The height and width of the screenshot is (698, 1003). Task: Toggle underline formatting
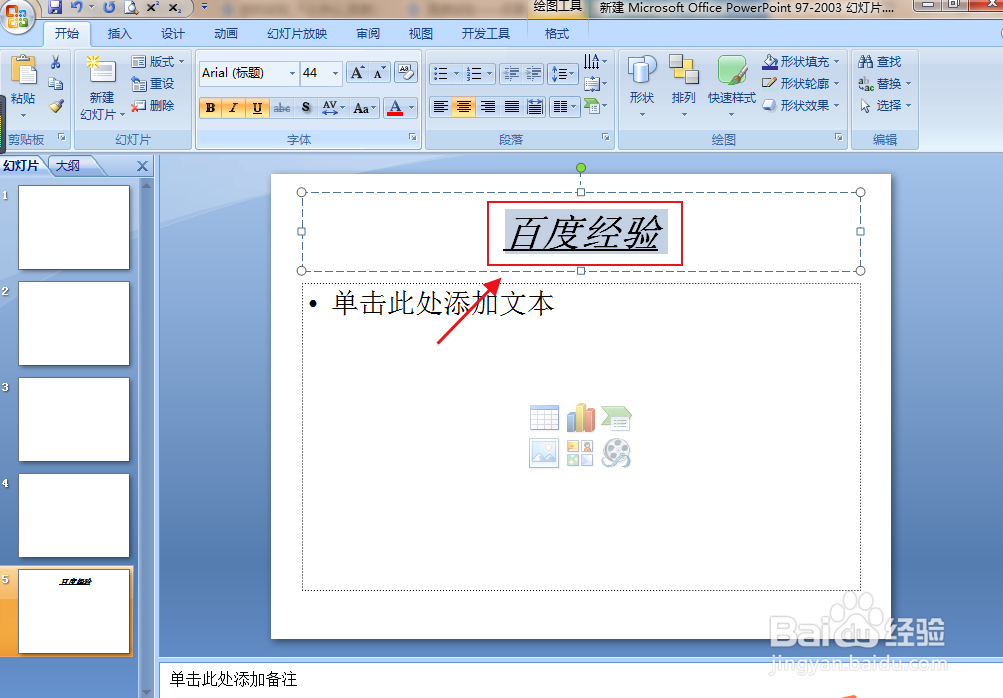[257, 107]
